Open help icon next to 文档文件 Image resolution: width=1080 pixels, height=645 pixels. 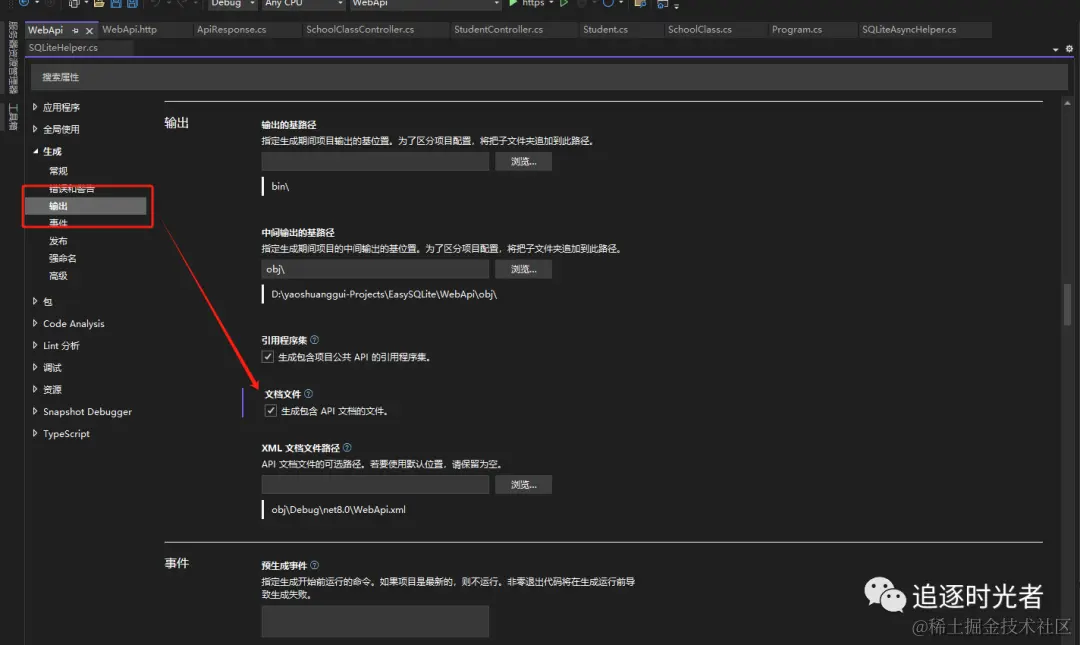point(309,393)
